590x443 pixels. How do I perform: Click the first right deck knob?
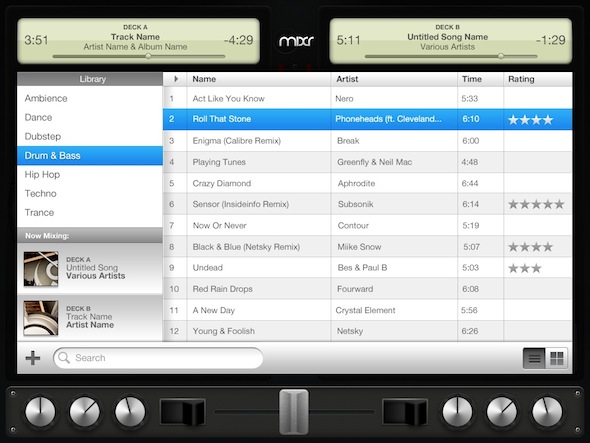(457, 411)
